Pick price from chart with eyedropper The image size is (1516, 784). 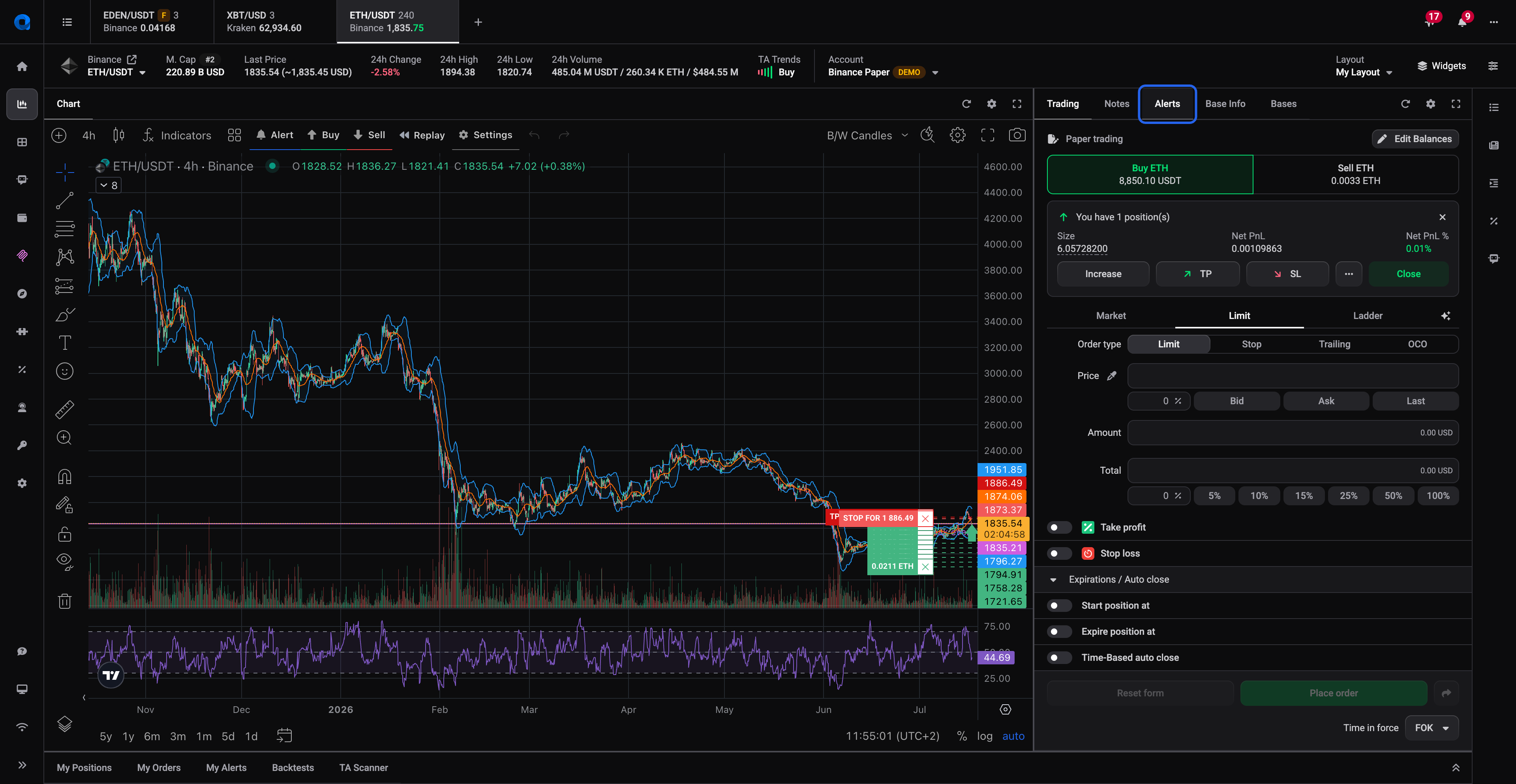tap(1112, 375)
